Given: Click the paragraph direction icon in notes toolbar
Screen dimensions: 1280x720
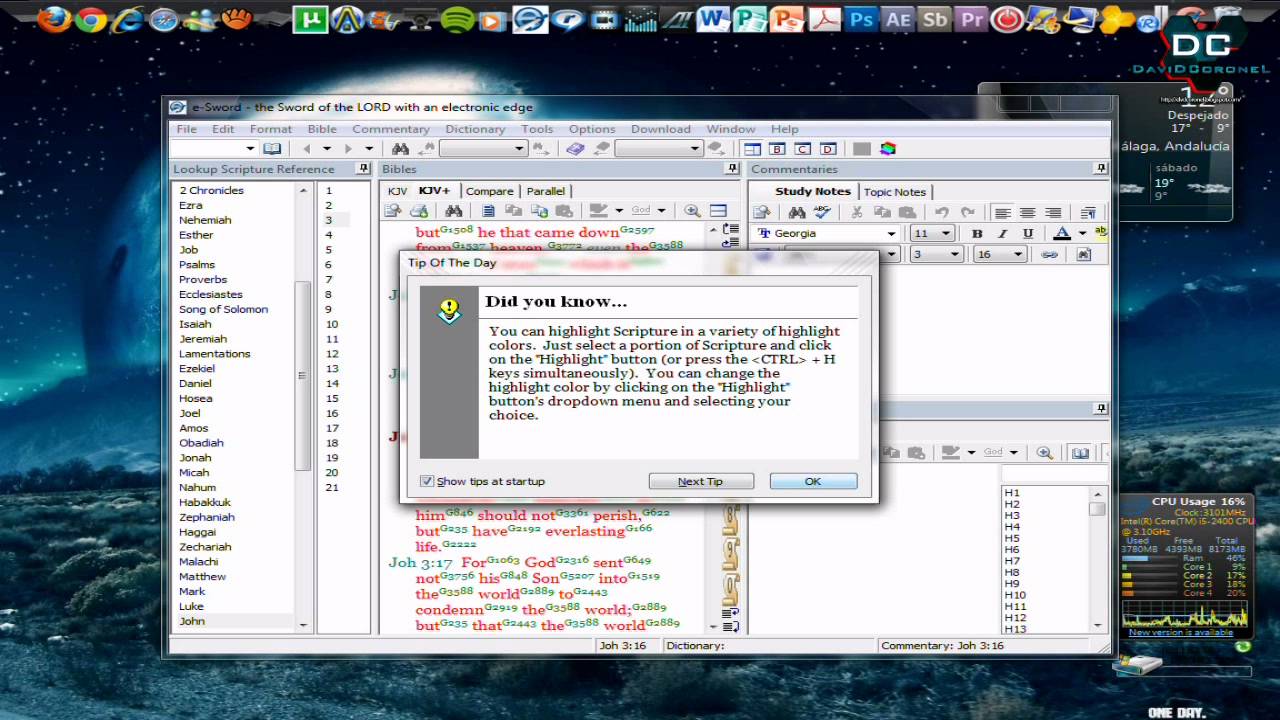Looking at the screenshot, I should [1088, 212].
